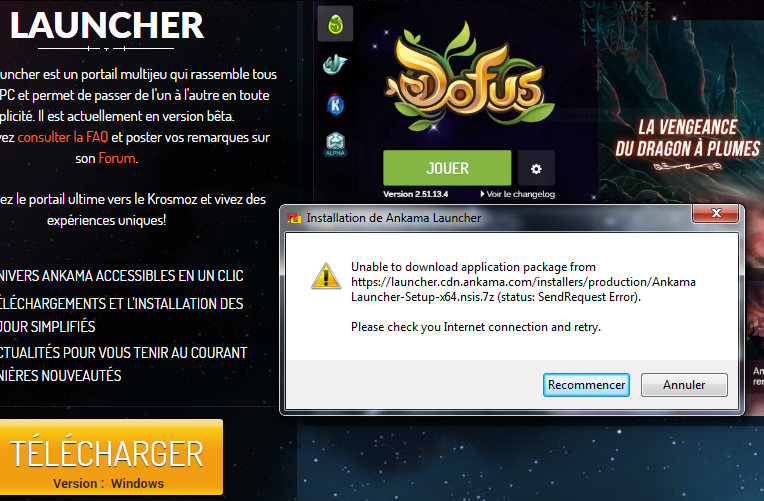Viewport: 764px width, 501px height.
Task: Close the Ankama Launcher installation dialog
Action: [x=716, y=213]
